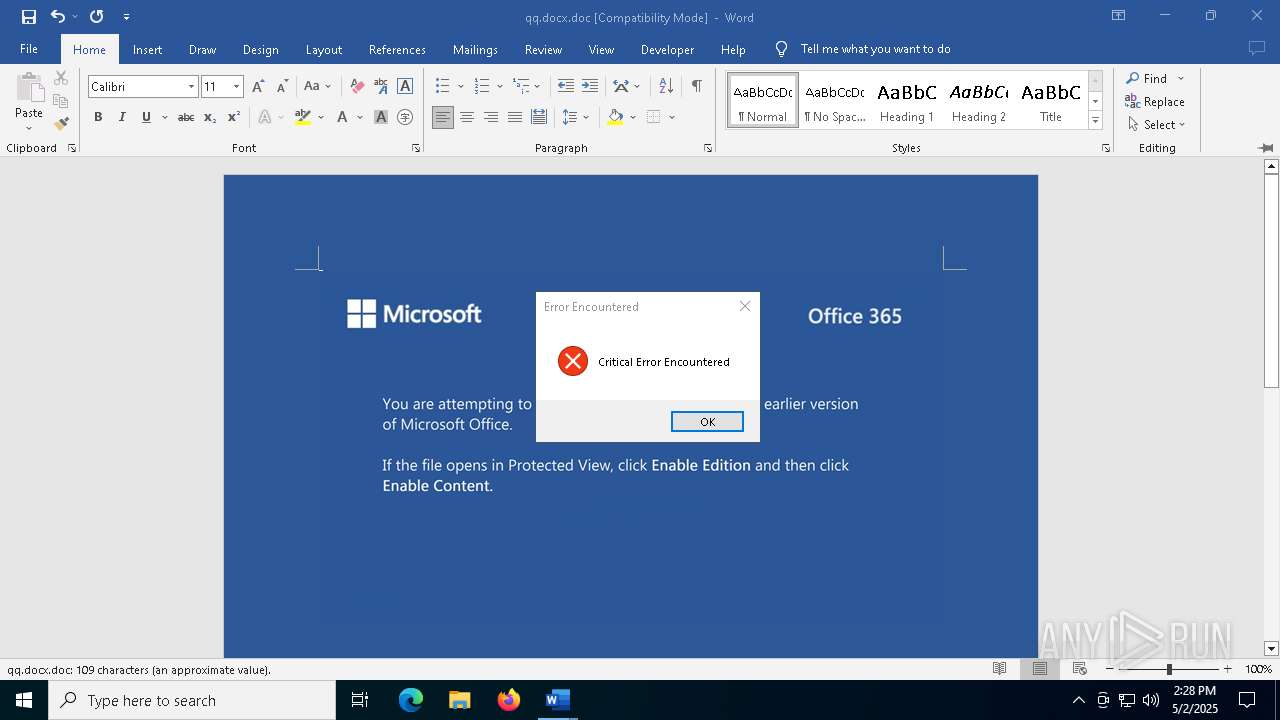Toggle Bold formatting
This screenshot has height=720, width=1280.
click(98, 117)
